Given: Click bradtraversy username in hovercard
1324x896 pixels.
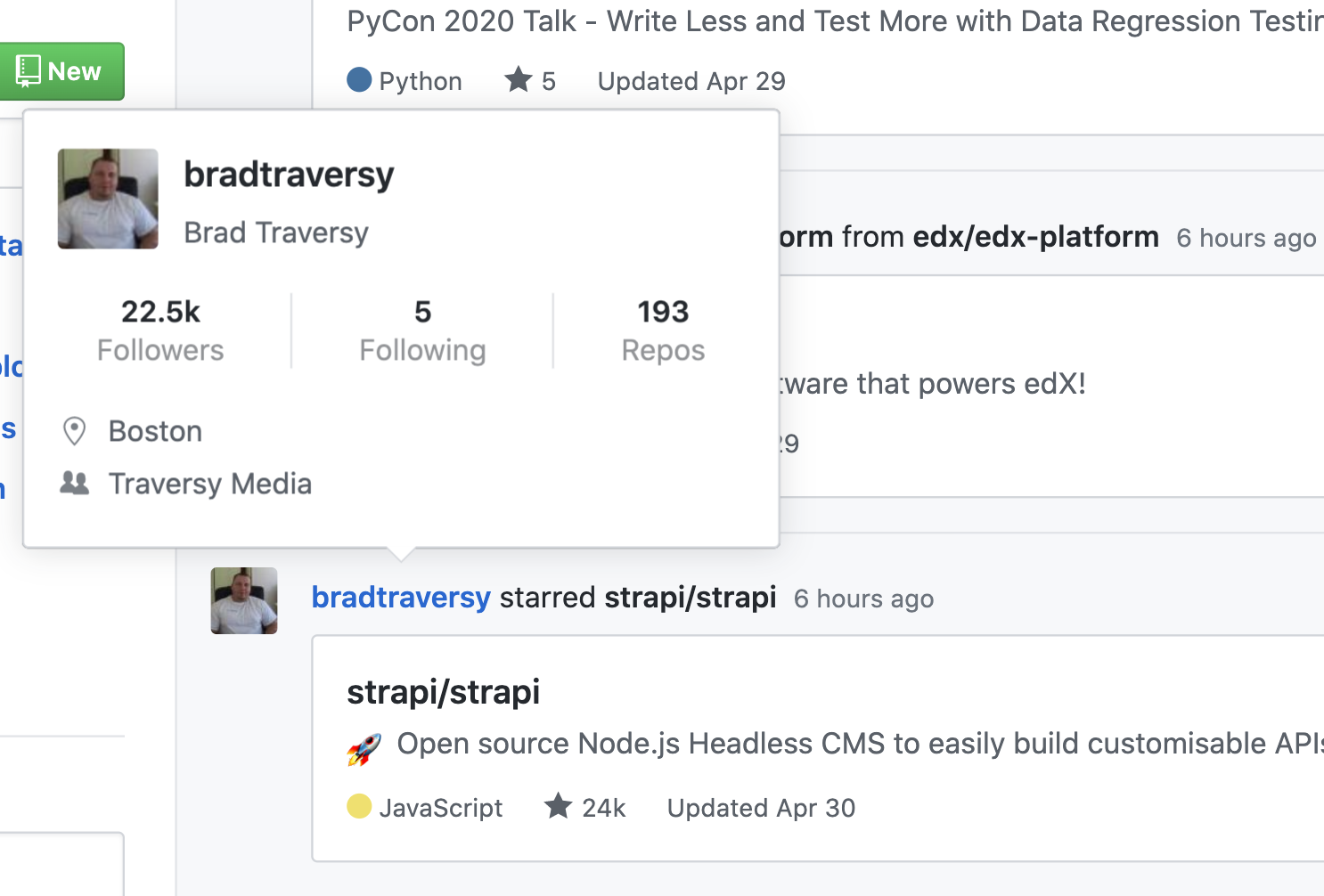Looking at the screenshot, I should (289, 175).
